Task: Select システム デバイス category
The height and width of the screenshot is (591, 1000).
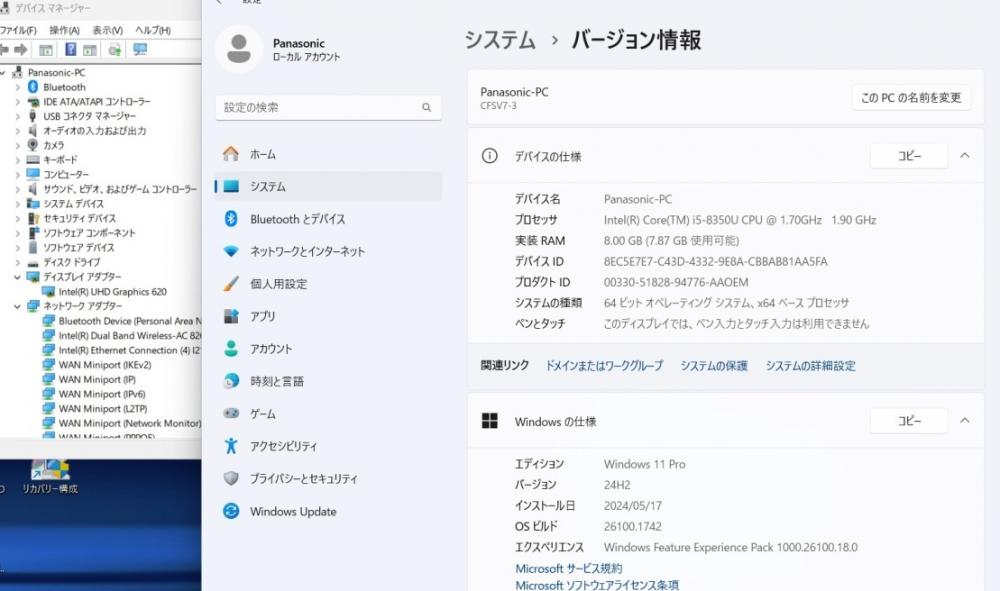Action: click(x=73, y=203)
